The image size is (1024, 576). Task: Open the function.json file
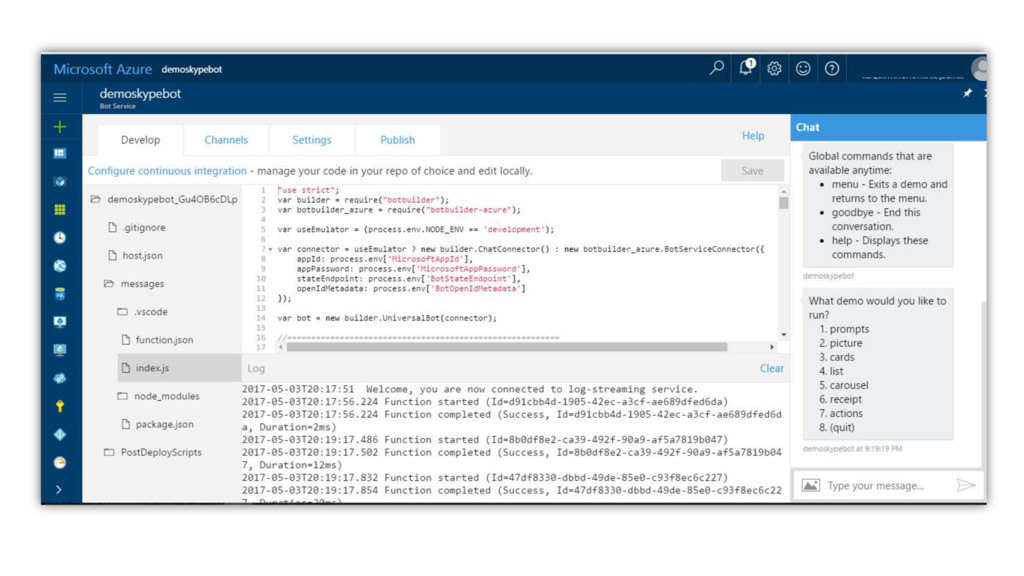coord(157,340)
